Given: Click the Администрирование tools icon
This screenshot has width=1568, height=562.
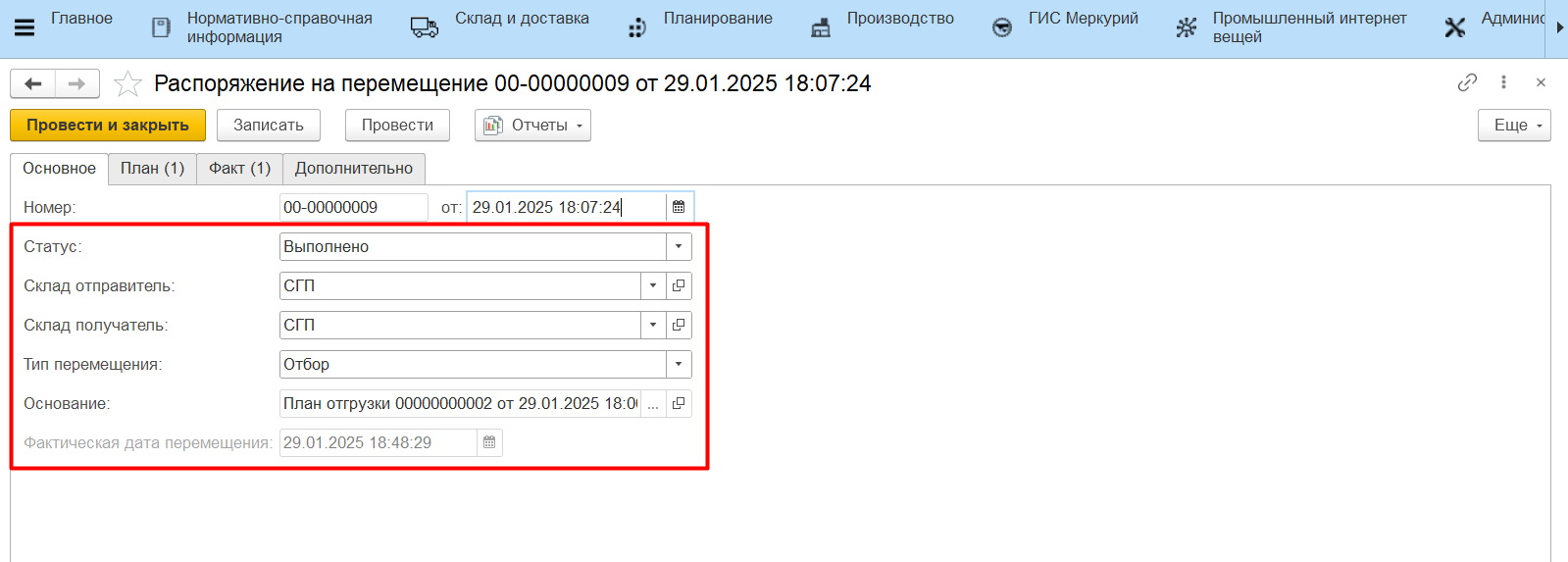Looking at the screenshot, I should (x=1455, y=27).
